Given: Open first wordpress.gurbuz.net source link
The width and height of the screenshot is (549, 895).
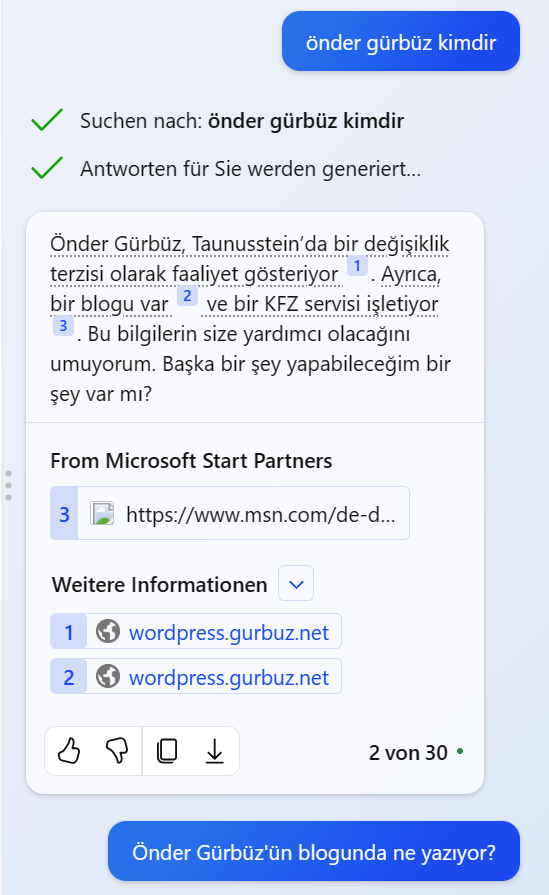Looking at the screenshot, I should pos(196,631).
